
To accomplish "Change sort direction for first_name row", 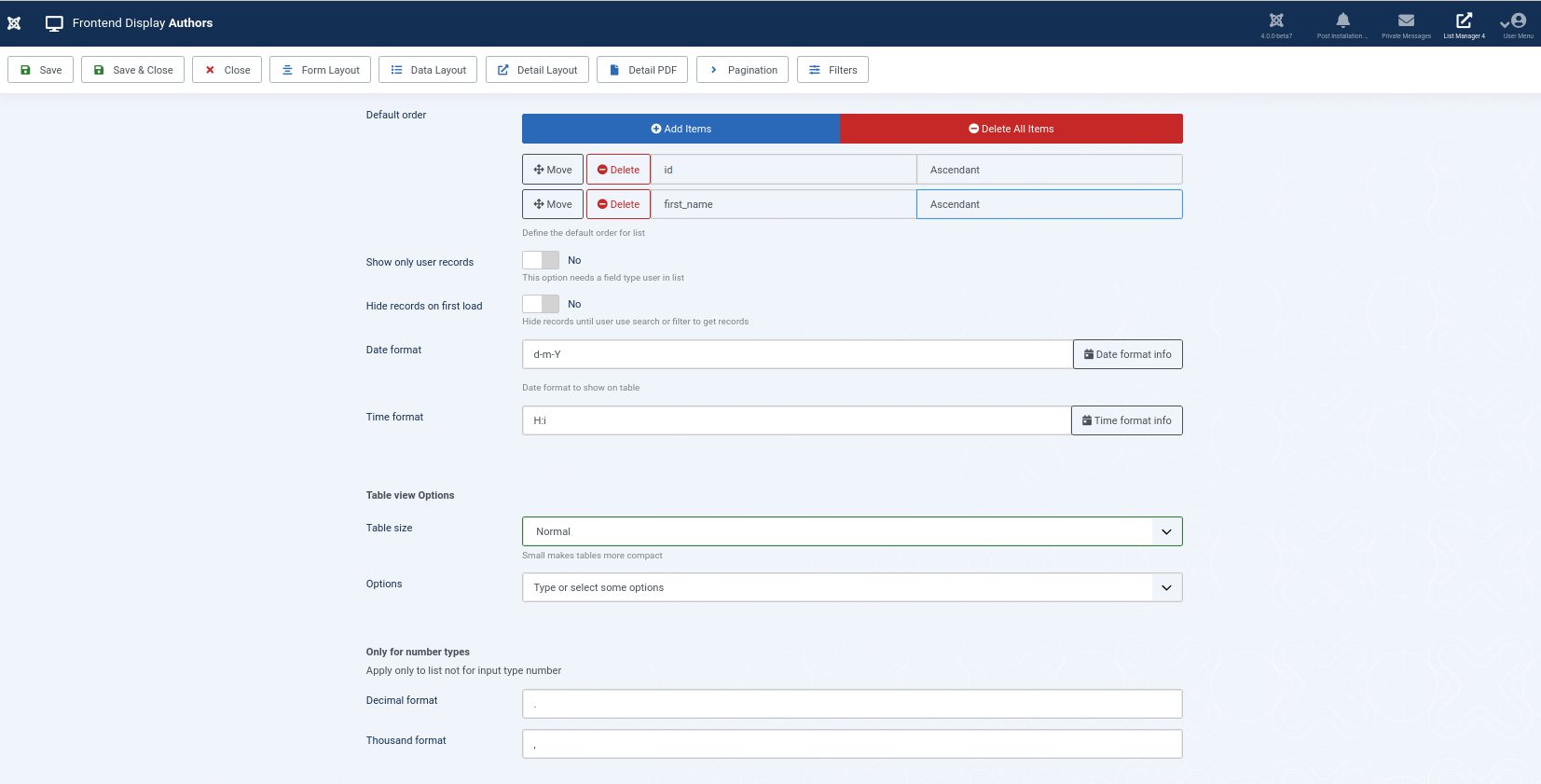I will coord(1049,204).
